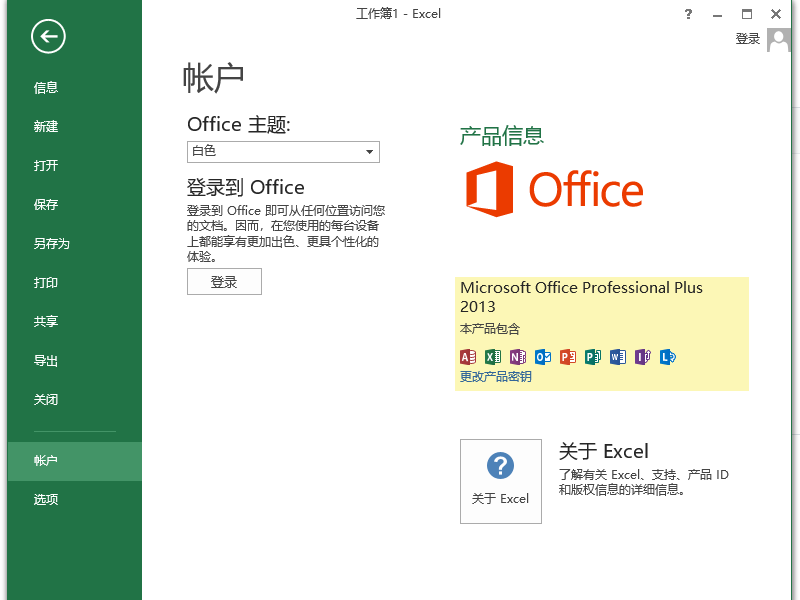
Task: Click the 帐户 page title
Action: pos(214,78)
